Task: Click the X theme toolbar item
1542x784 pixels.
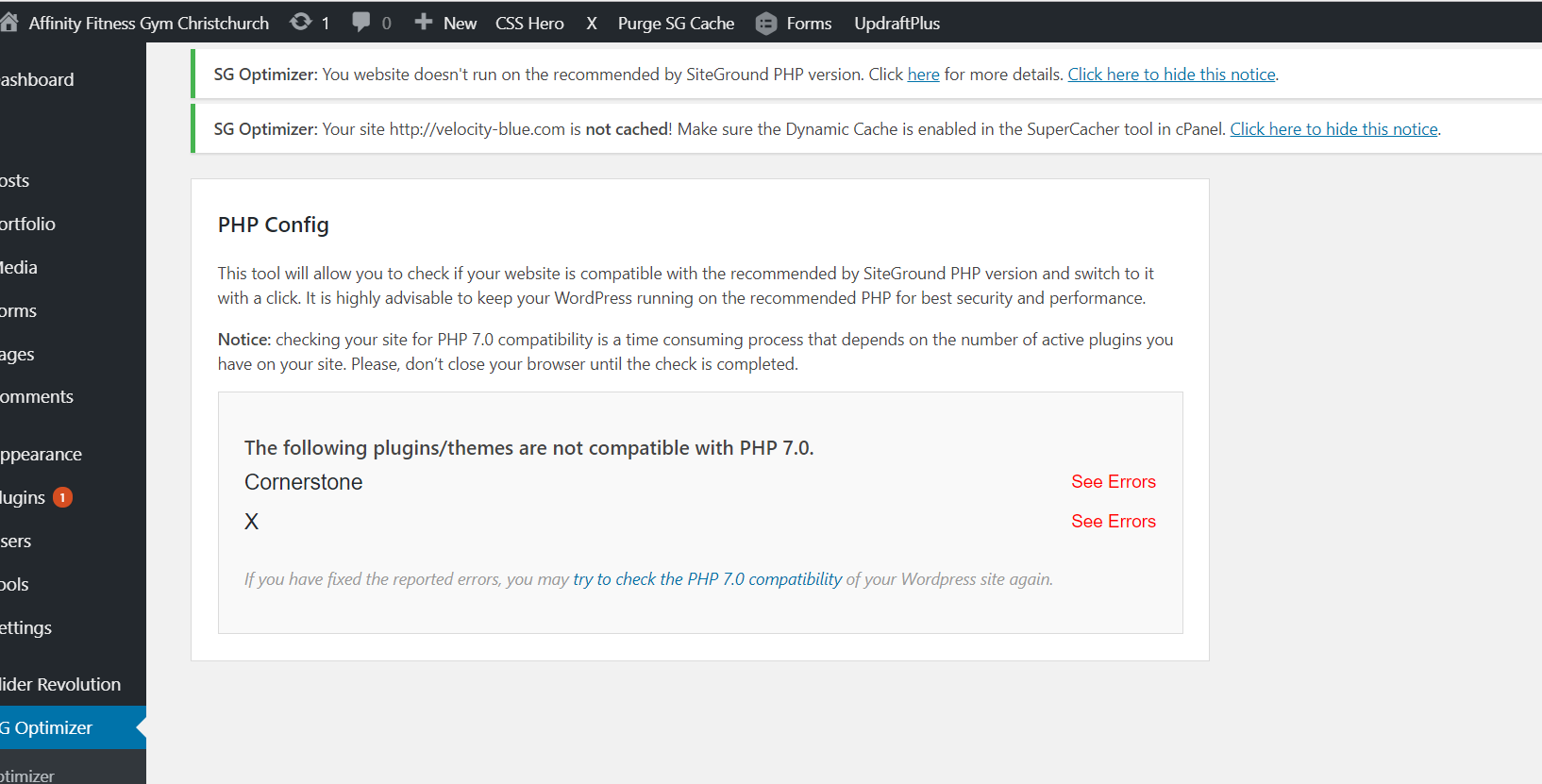Action: (592, 24)
